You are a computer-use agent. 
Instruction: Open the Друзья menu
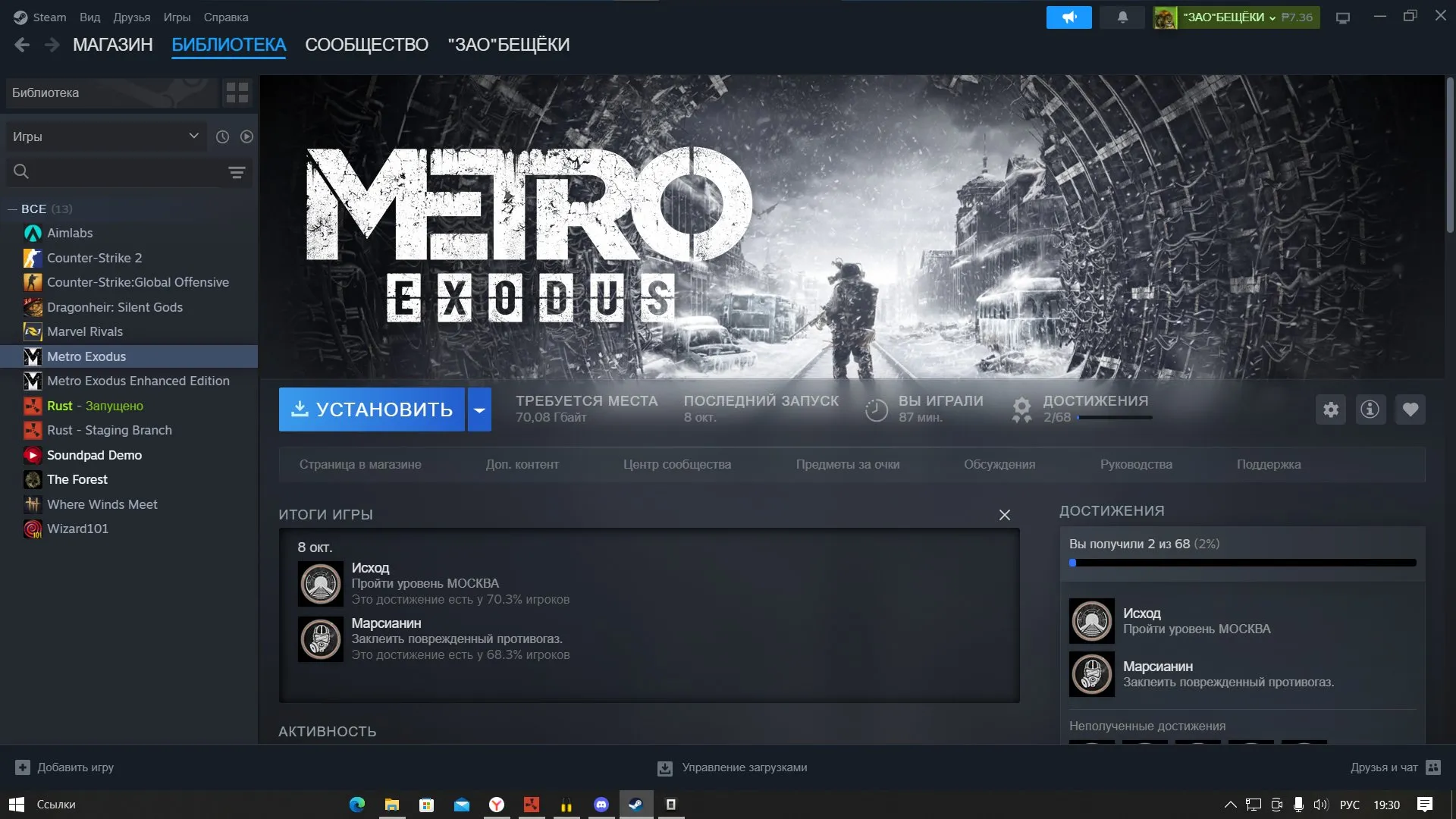pyautogui.click(x=132, y=17)
